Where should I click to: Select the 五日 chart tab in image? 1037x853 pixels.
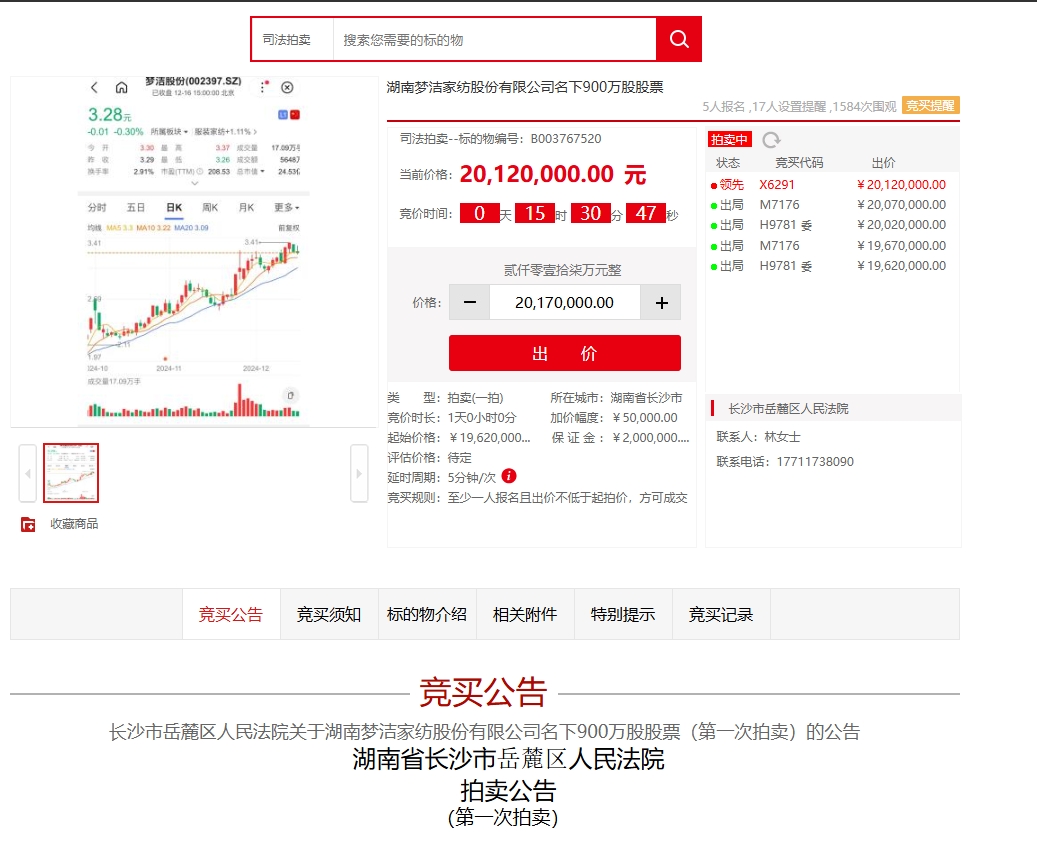click(136, 208)
